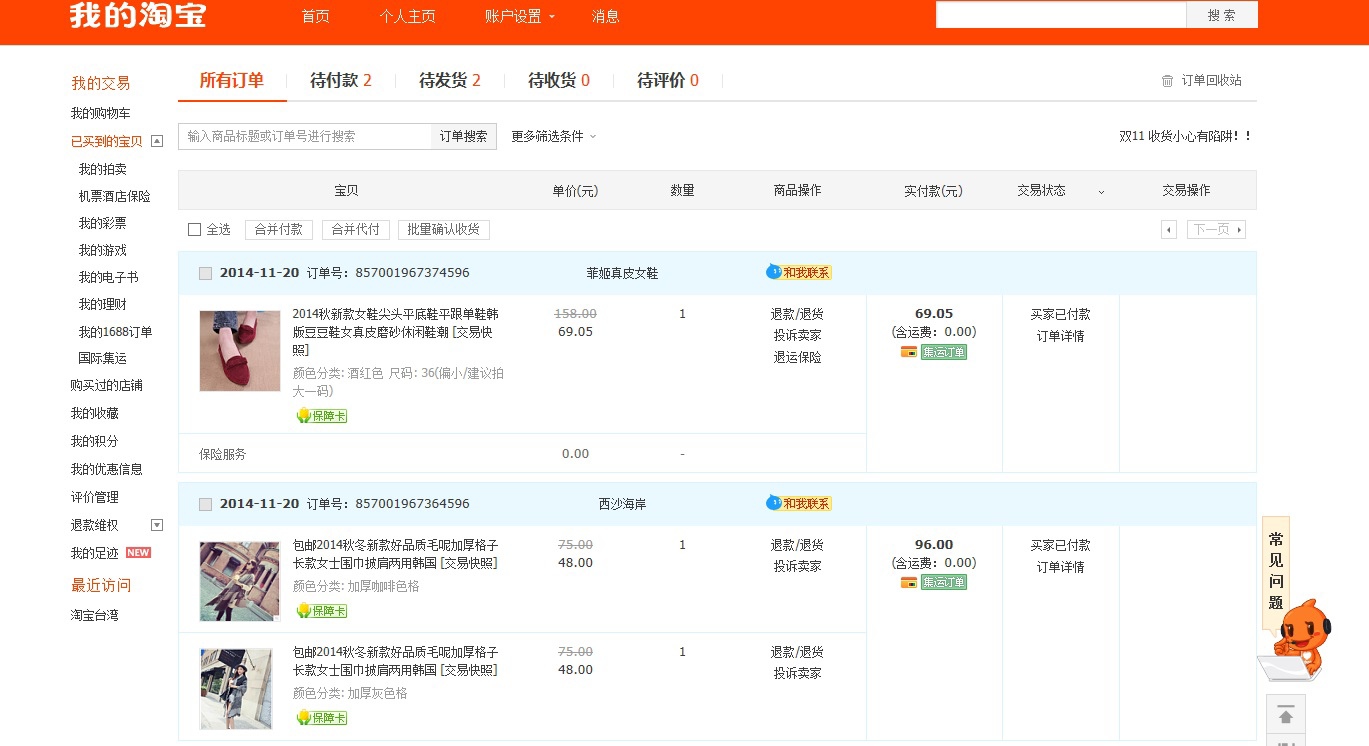Click 退款/退货 for the red shoes item
Screen dimensions: 1369x746
click(x=797, y=314)
